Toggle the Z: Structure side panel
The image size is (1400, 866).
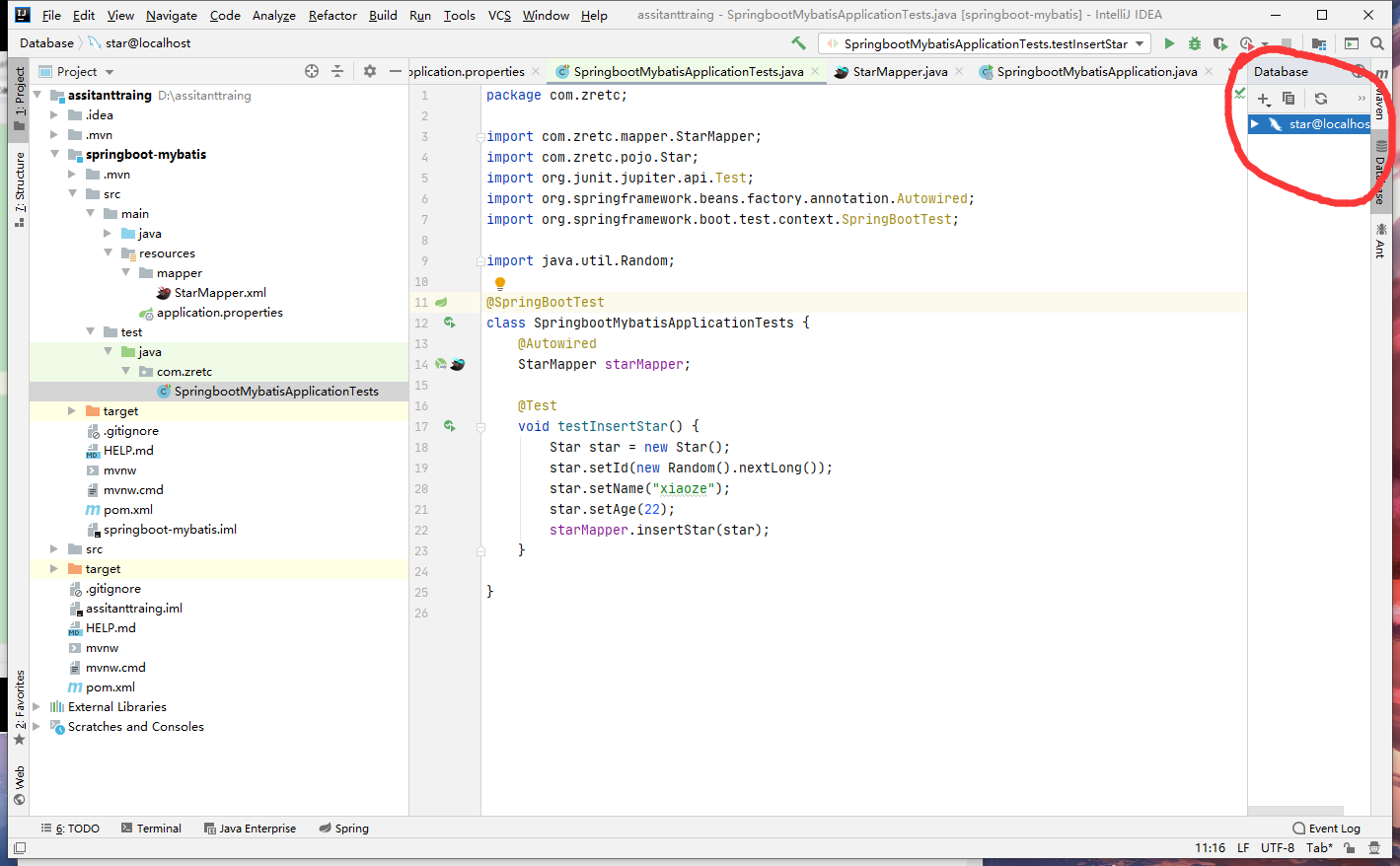pos(19,189)
